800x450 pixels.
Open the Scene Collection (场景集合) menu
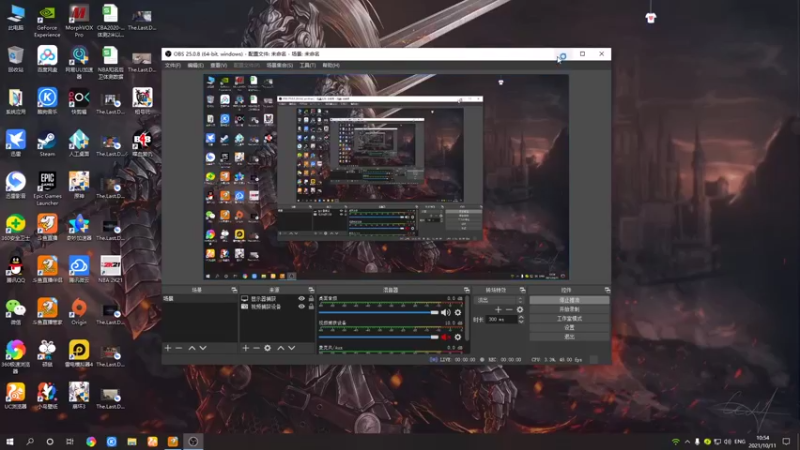point(280,65)
